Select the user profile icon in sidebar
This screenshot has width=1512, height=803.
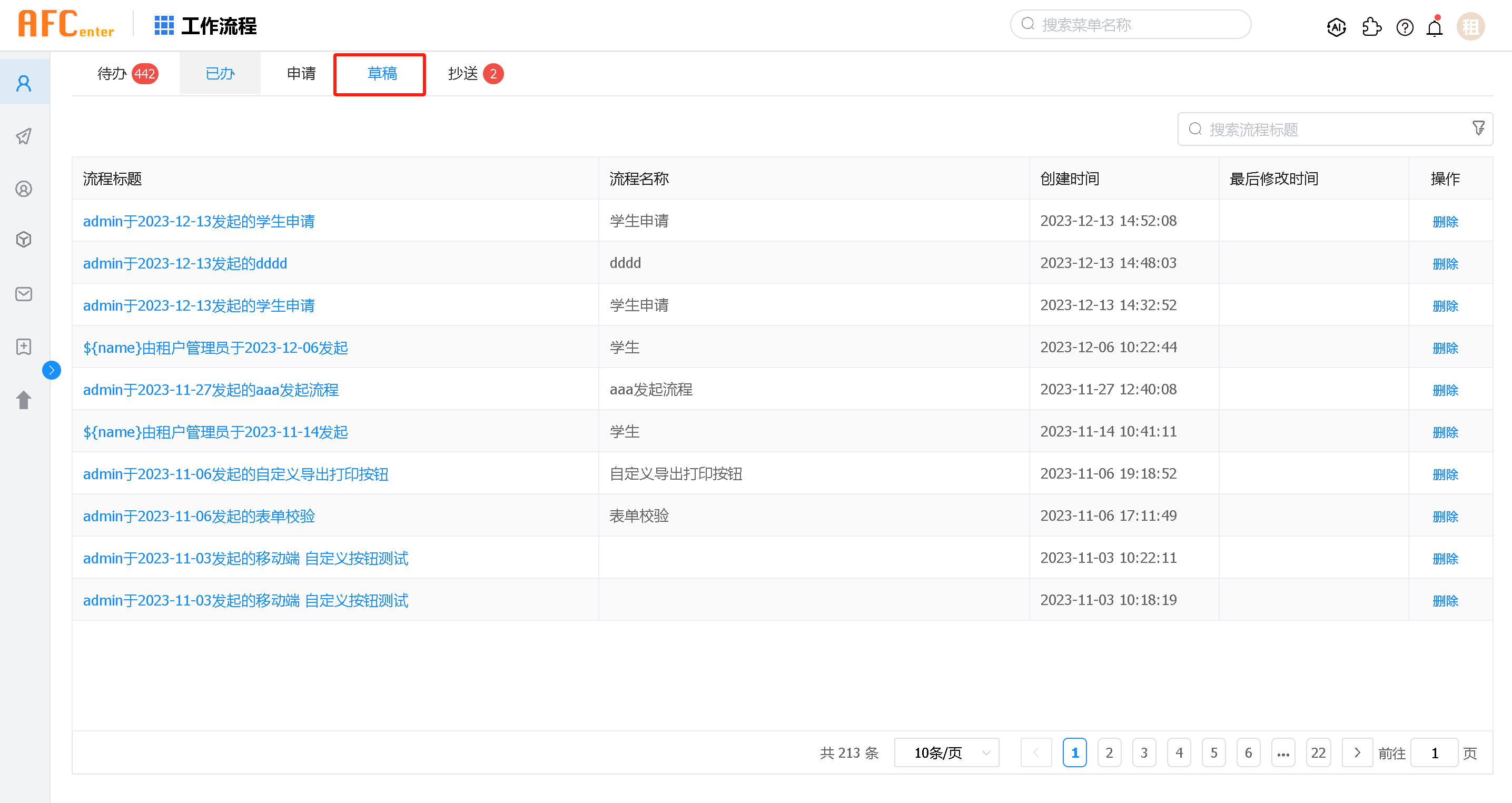coord(24,189)
